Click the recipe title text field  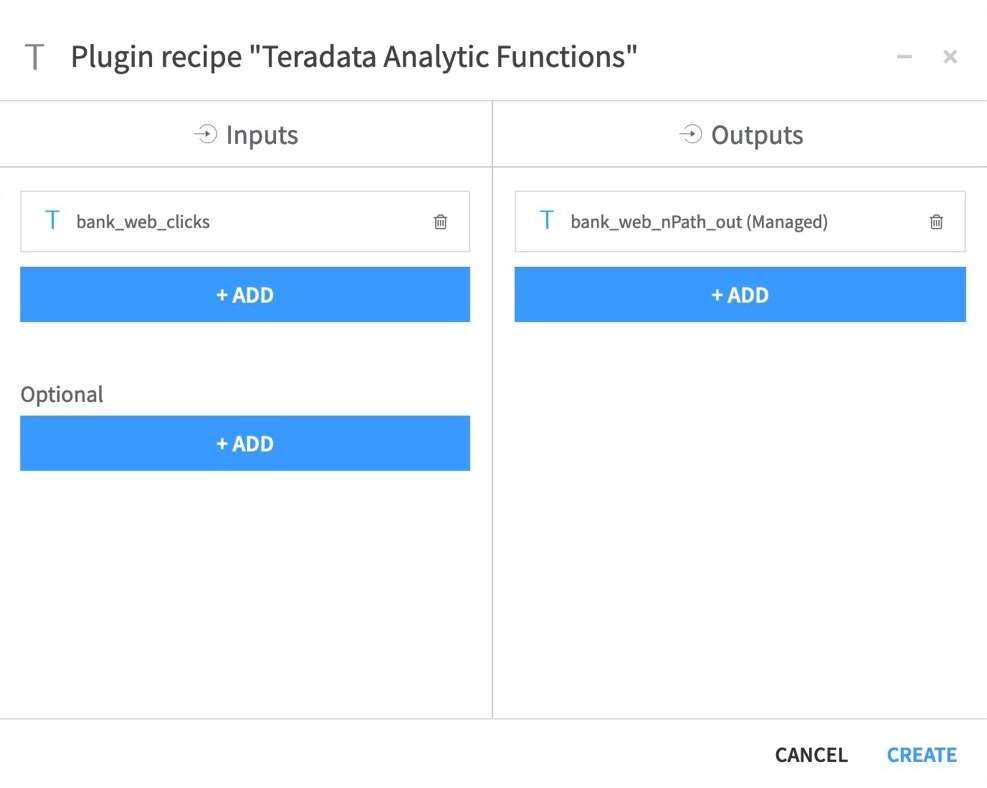[x=350, y=56]
